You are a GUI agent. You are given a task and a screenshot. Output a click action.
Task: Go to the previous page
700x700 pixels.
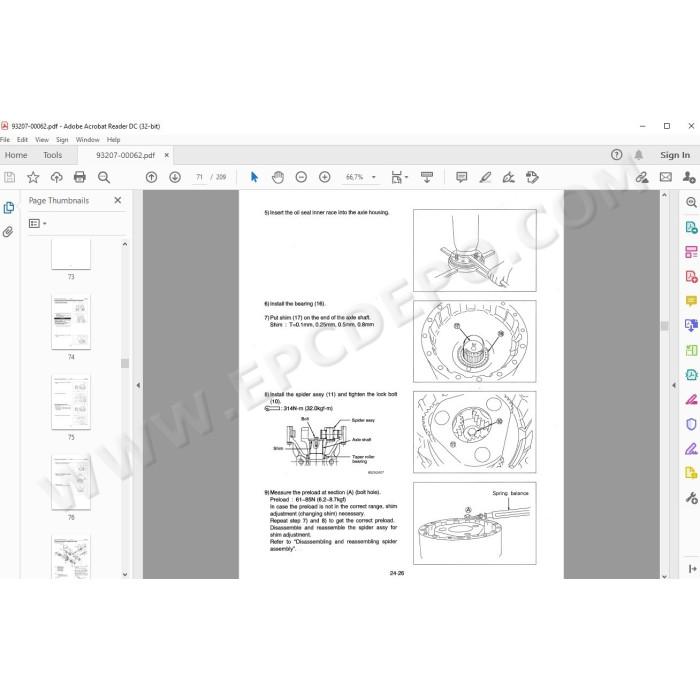click(x=151, y=177)
